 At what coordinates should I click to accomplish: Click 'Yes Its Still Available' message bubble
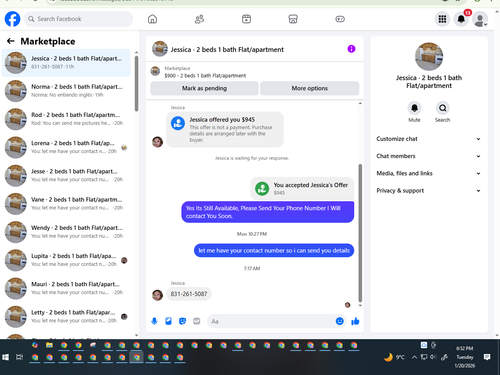[x=268, y=212]
